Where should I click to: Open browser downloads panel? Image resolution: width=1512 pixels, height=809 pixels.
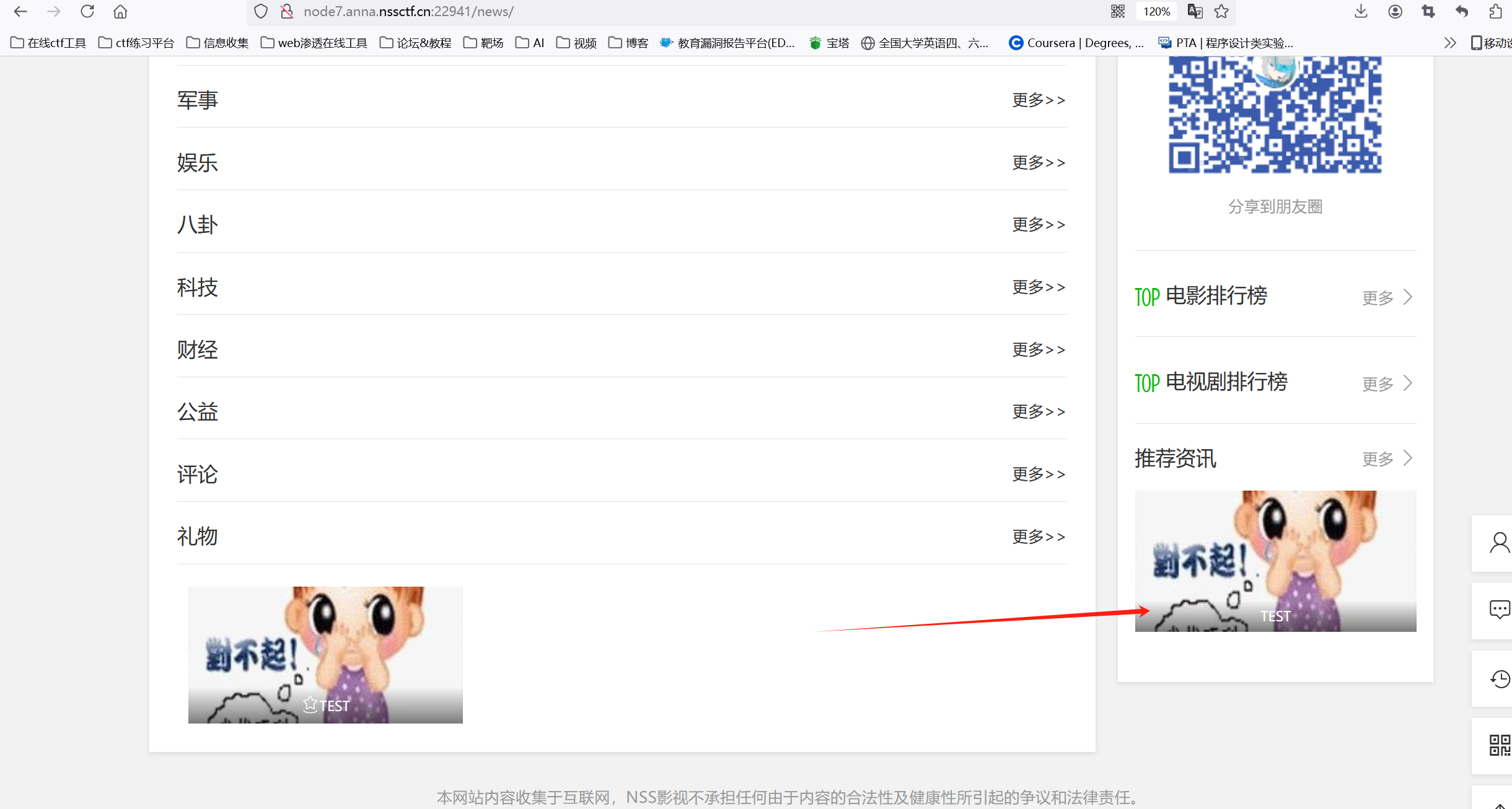[1361, 11]
